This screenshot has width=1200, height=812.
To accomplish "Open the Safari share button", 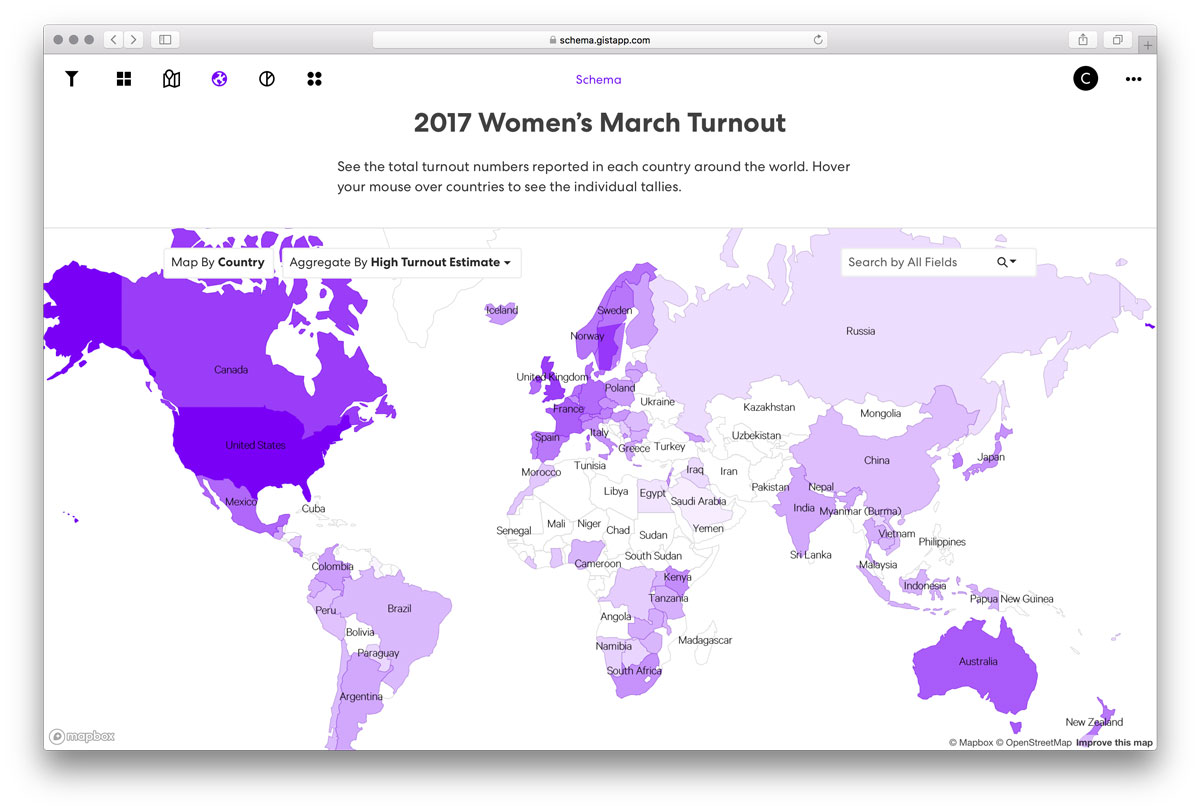I will [x=1083, y=40].
